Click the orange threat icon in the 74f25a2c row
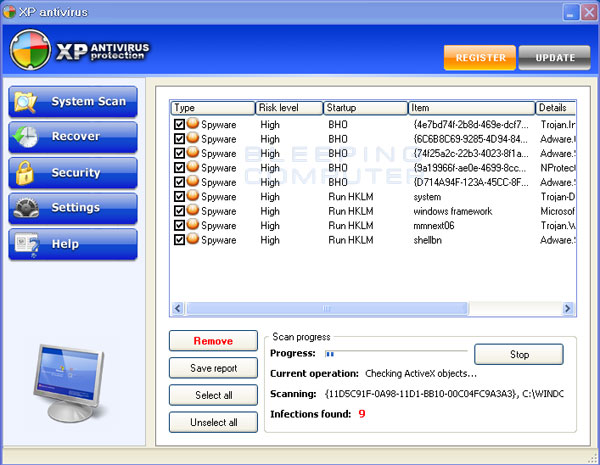 (x=193, y=152)
